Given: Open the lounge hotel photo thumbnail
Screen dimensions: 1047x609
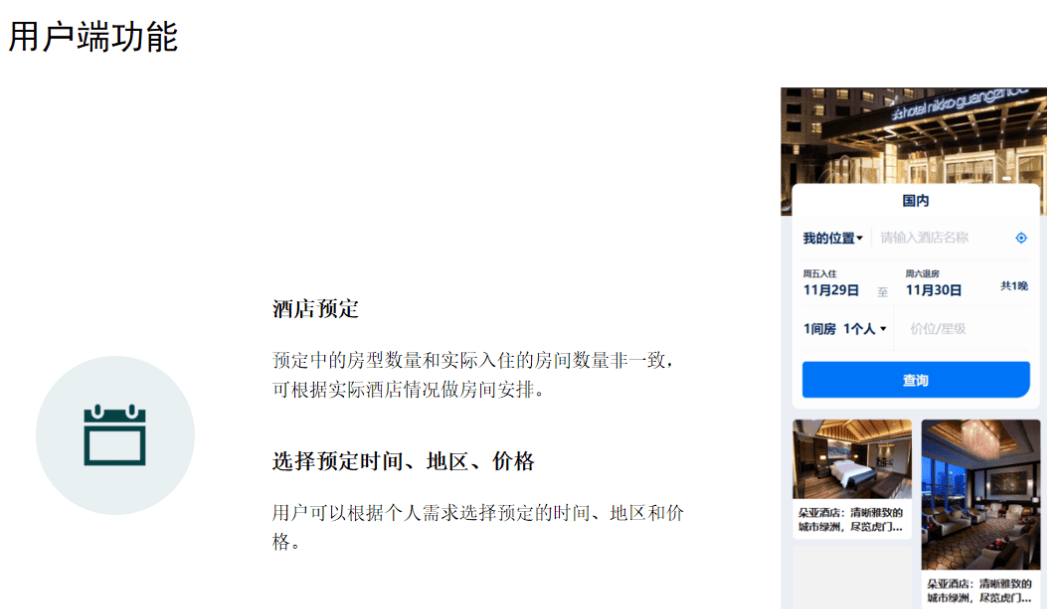Looking at the screenshot, I should (980, 494).
